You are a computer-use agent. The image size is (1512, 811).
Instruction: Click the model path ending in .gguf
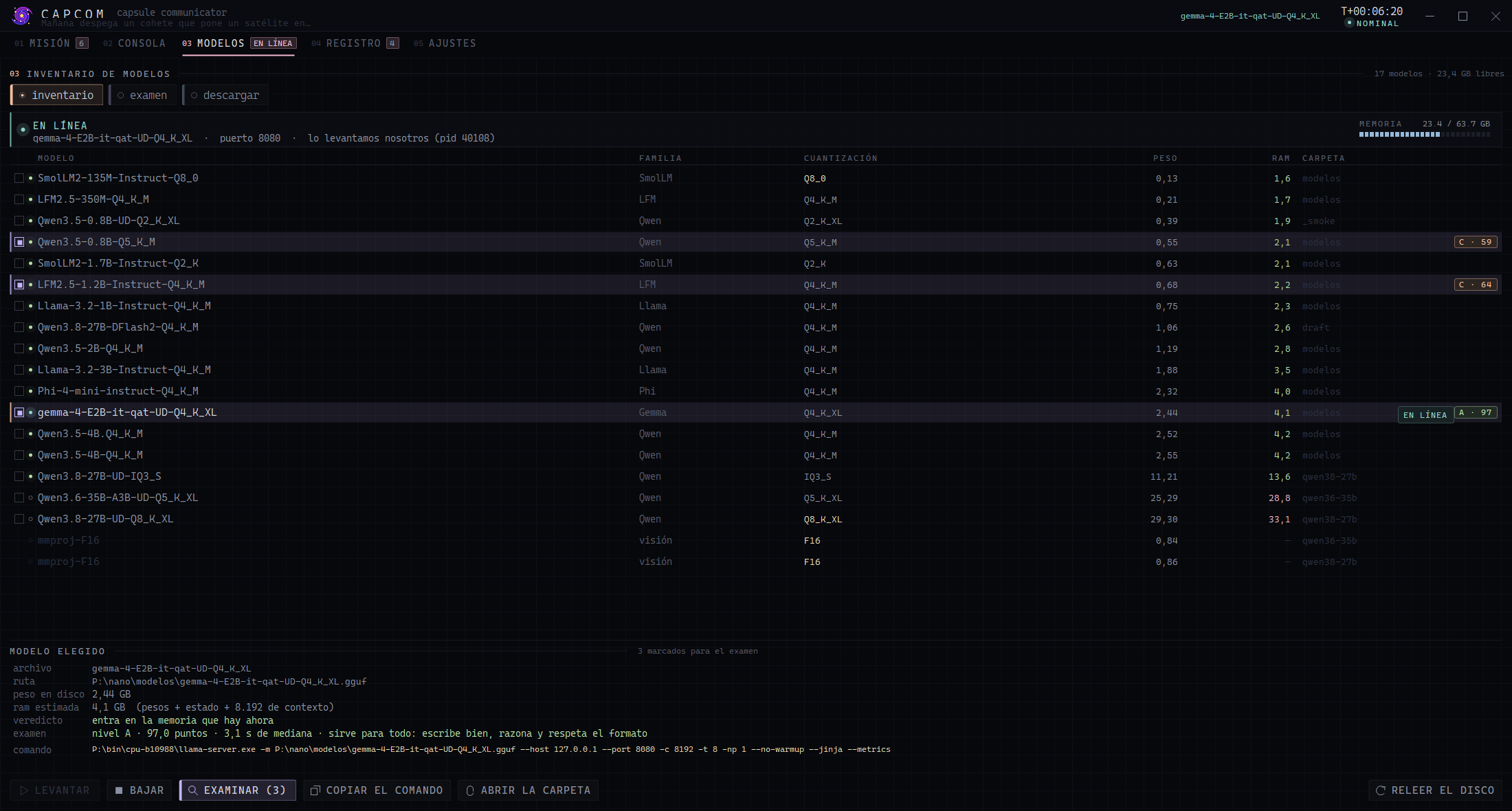click(x=230, y=682)
